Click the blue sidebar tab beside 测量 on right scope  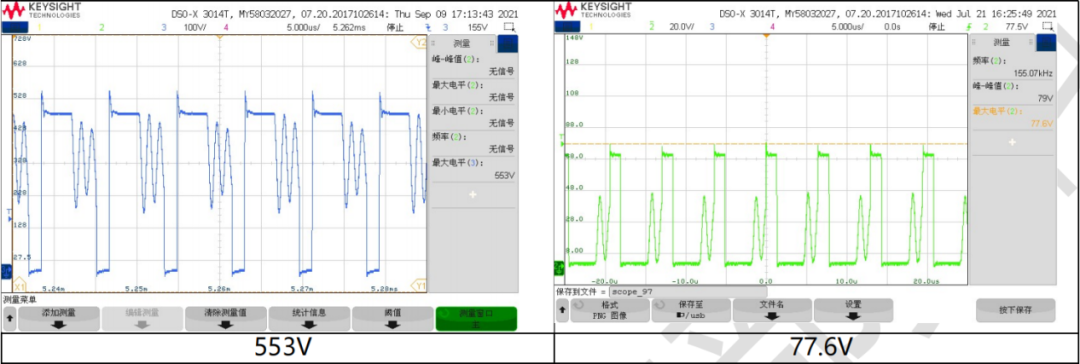(1045, 43)
